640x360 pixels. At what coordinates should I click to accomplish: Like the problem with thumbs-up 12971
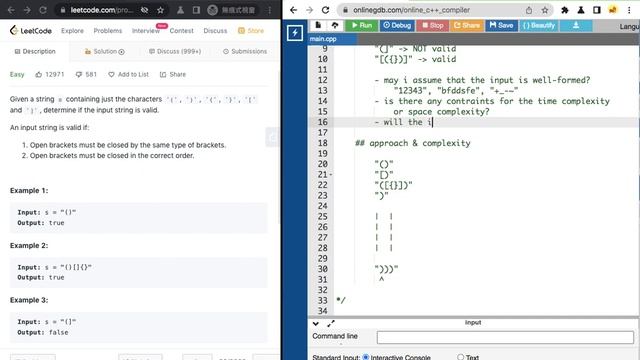[x=50, y=74]
